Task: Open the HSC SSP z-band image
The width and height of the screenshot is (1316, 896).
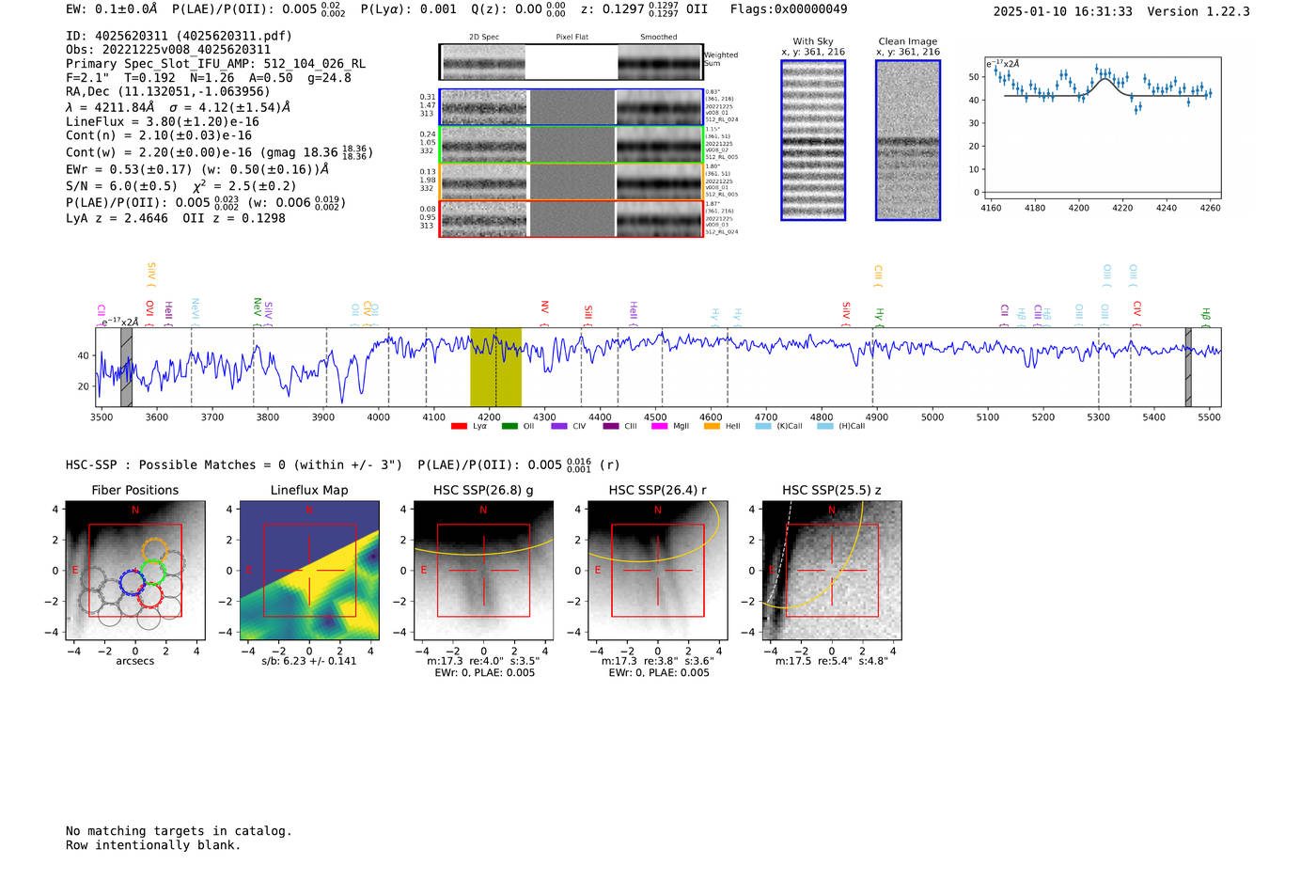Action: pos(831,570)
